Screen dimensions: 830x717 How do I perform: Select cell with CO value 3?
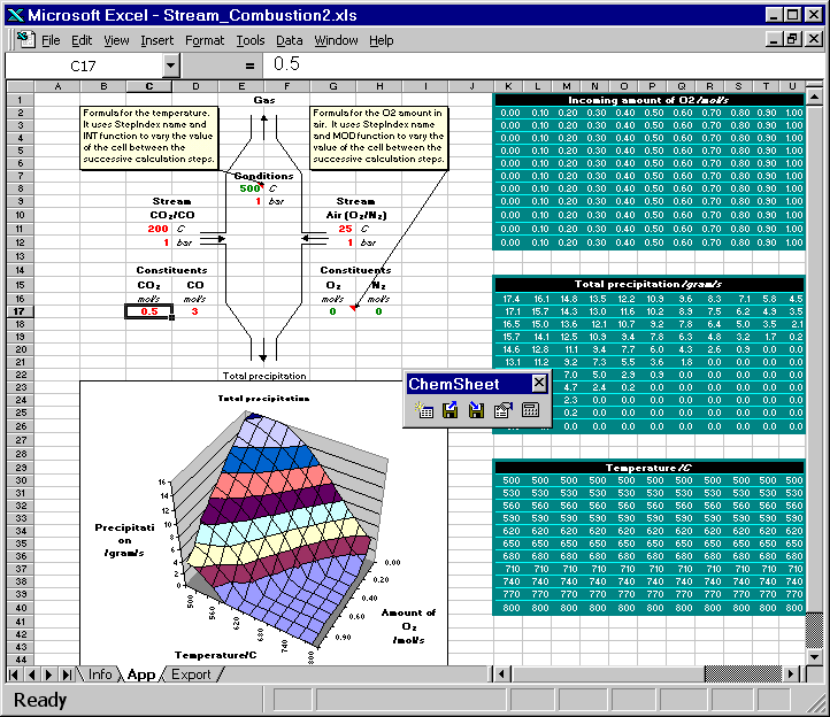coord(195,311)
